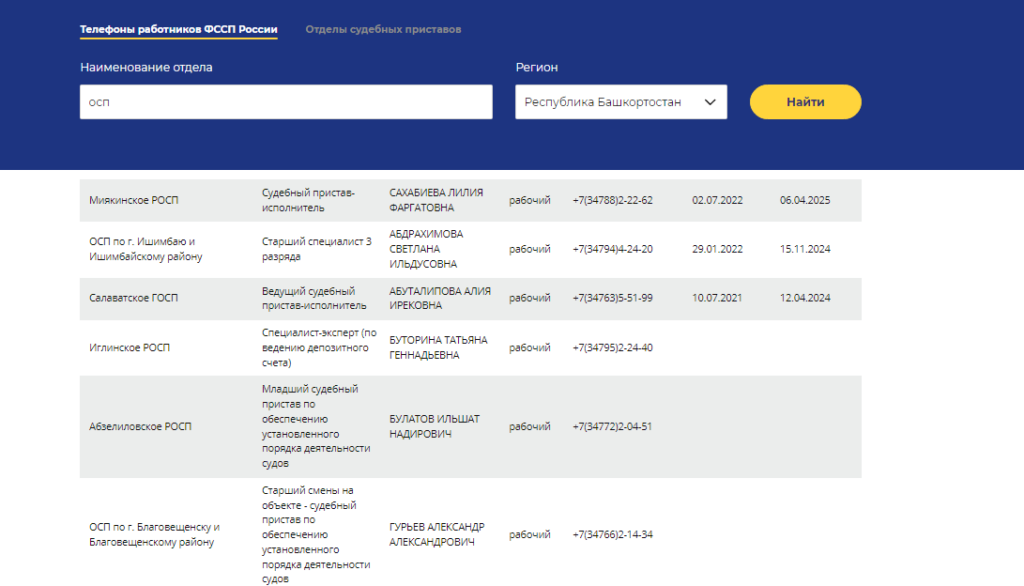Click phone number +7(34763)5-51-99

(x=612, y=298)
